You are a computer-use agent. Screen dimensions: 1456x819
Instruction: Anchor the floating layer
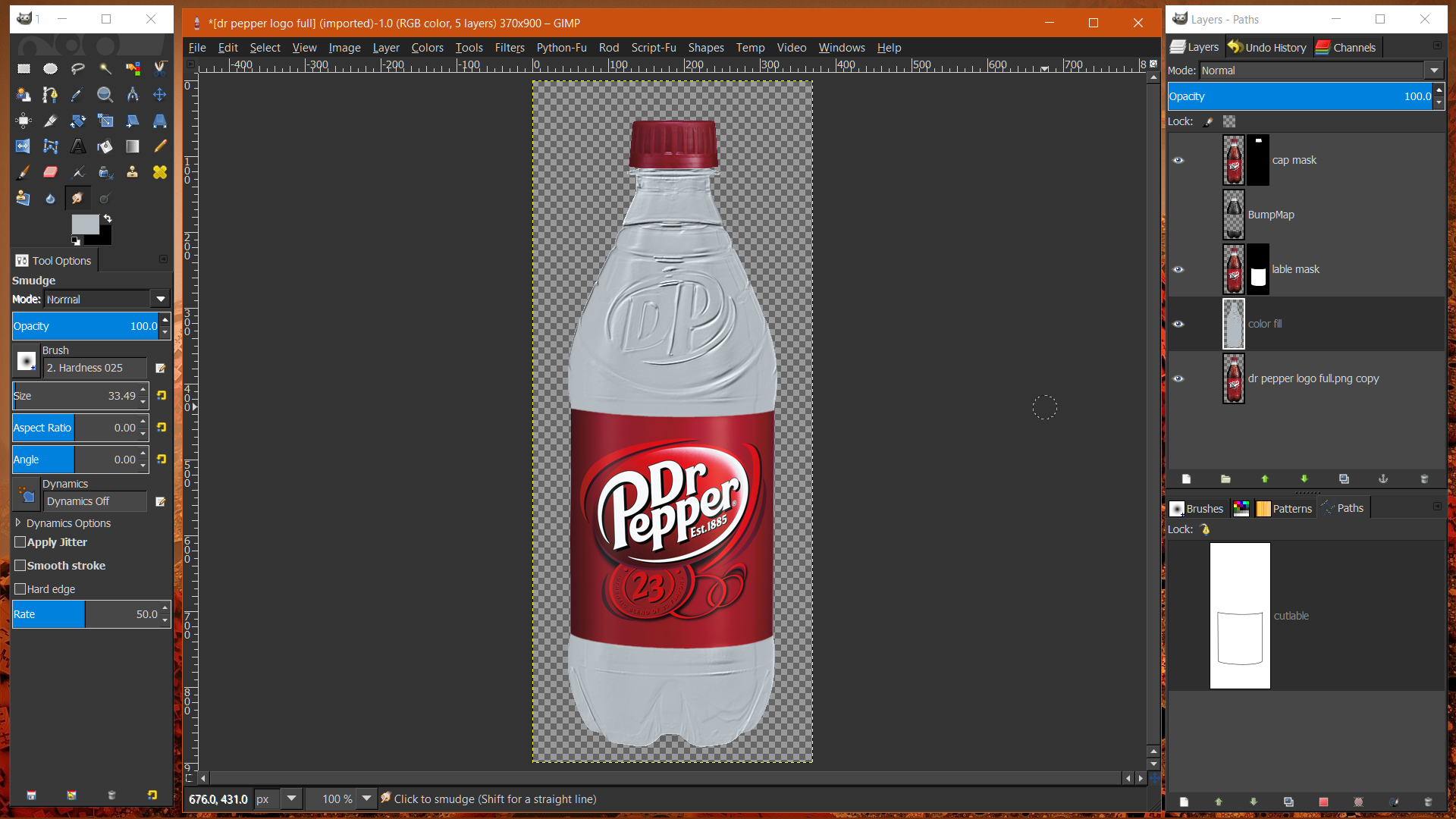1383,479
